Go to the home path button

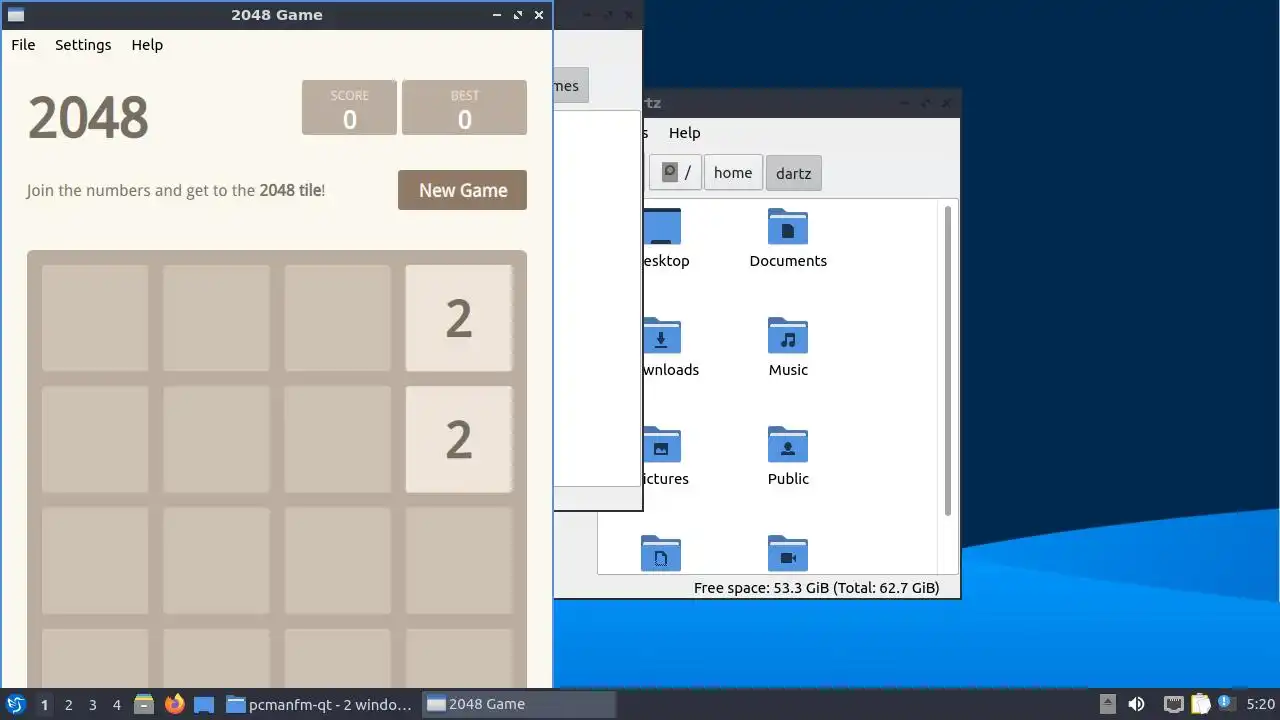tap(733, 173)
